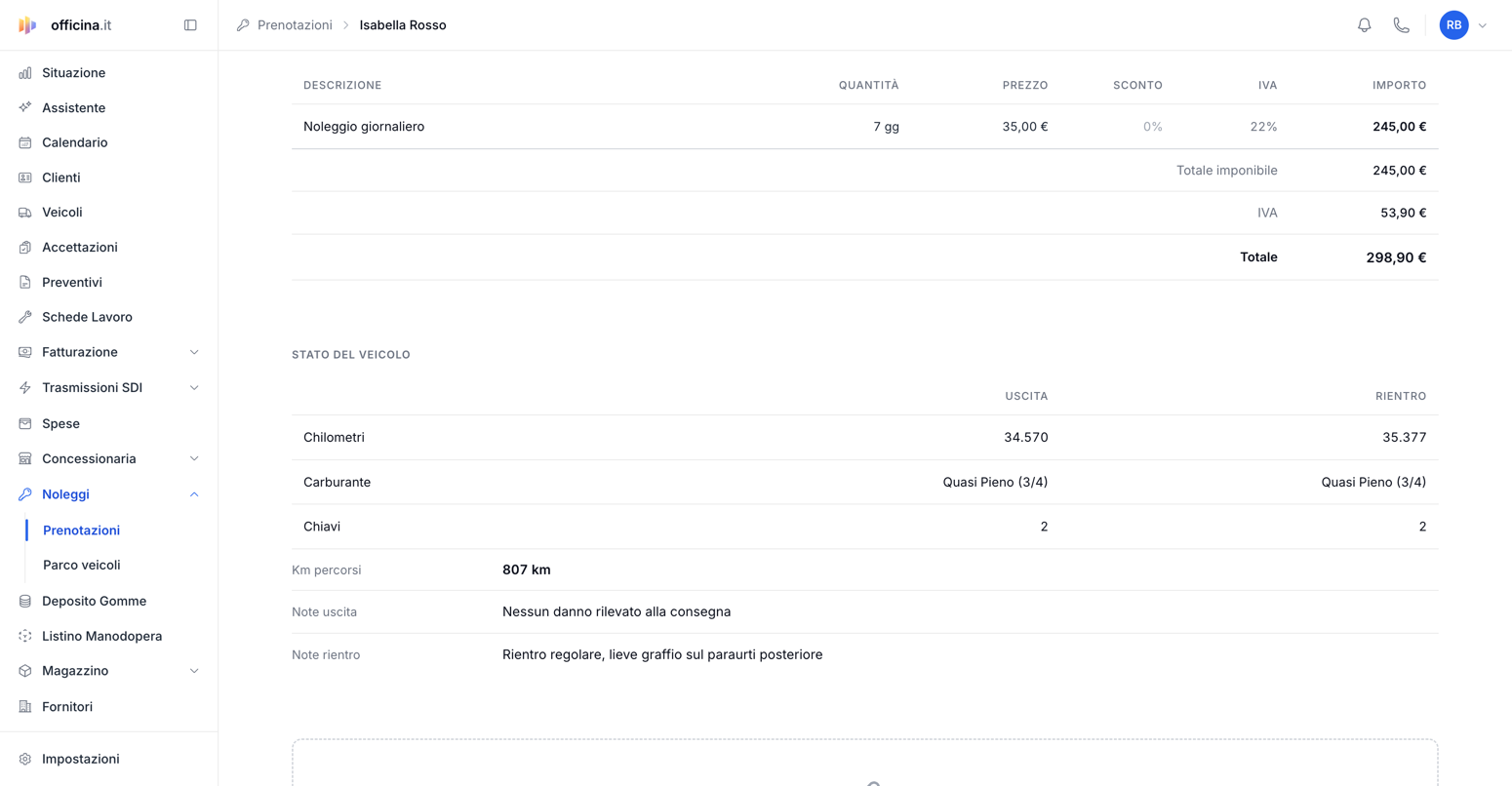
Task: Click the Noleggio giornaliero table row
Action: pos(864,127)
